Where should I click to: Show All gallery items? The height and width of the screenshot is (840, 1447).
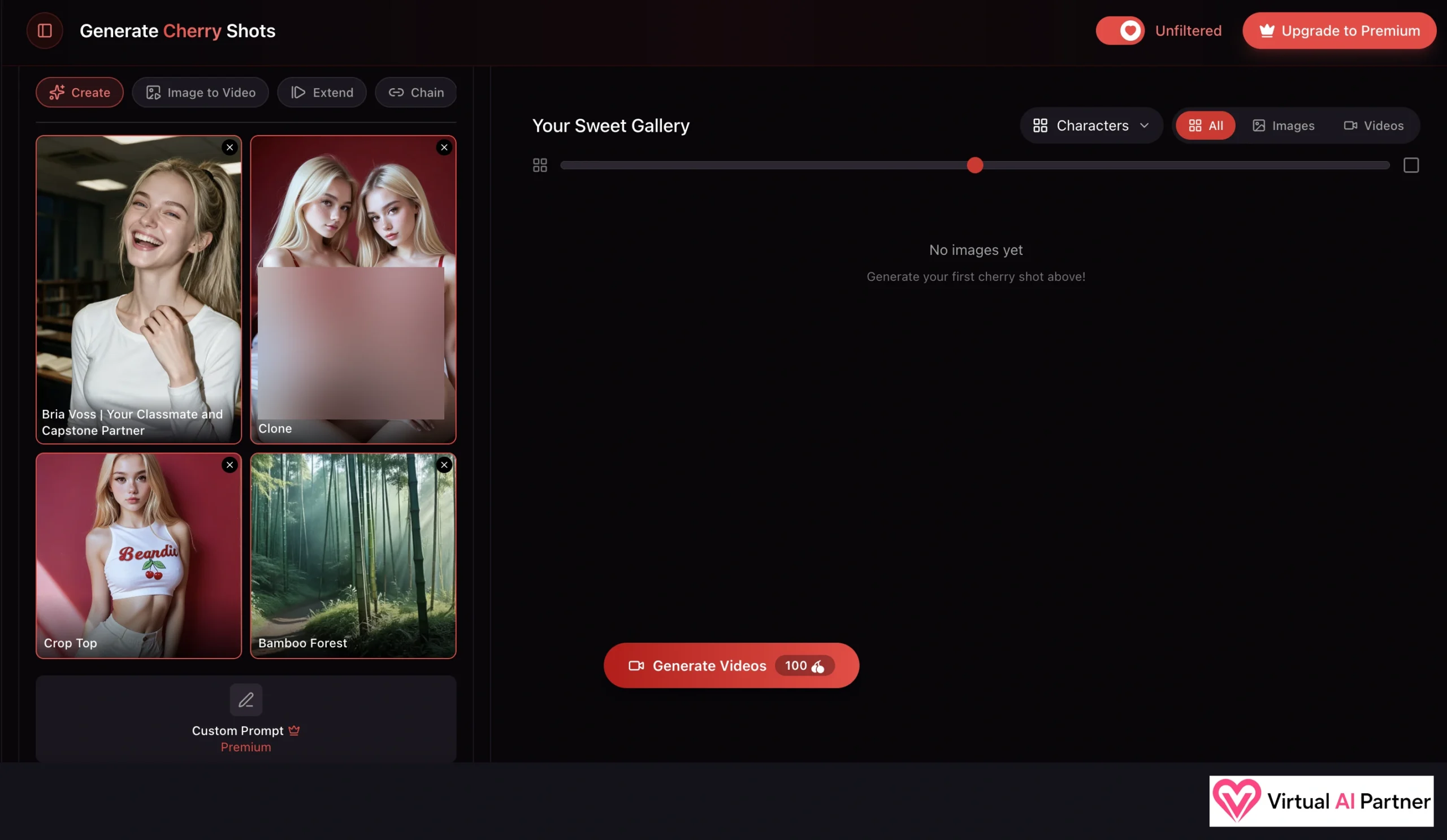(1205, 125)
